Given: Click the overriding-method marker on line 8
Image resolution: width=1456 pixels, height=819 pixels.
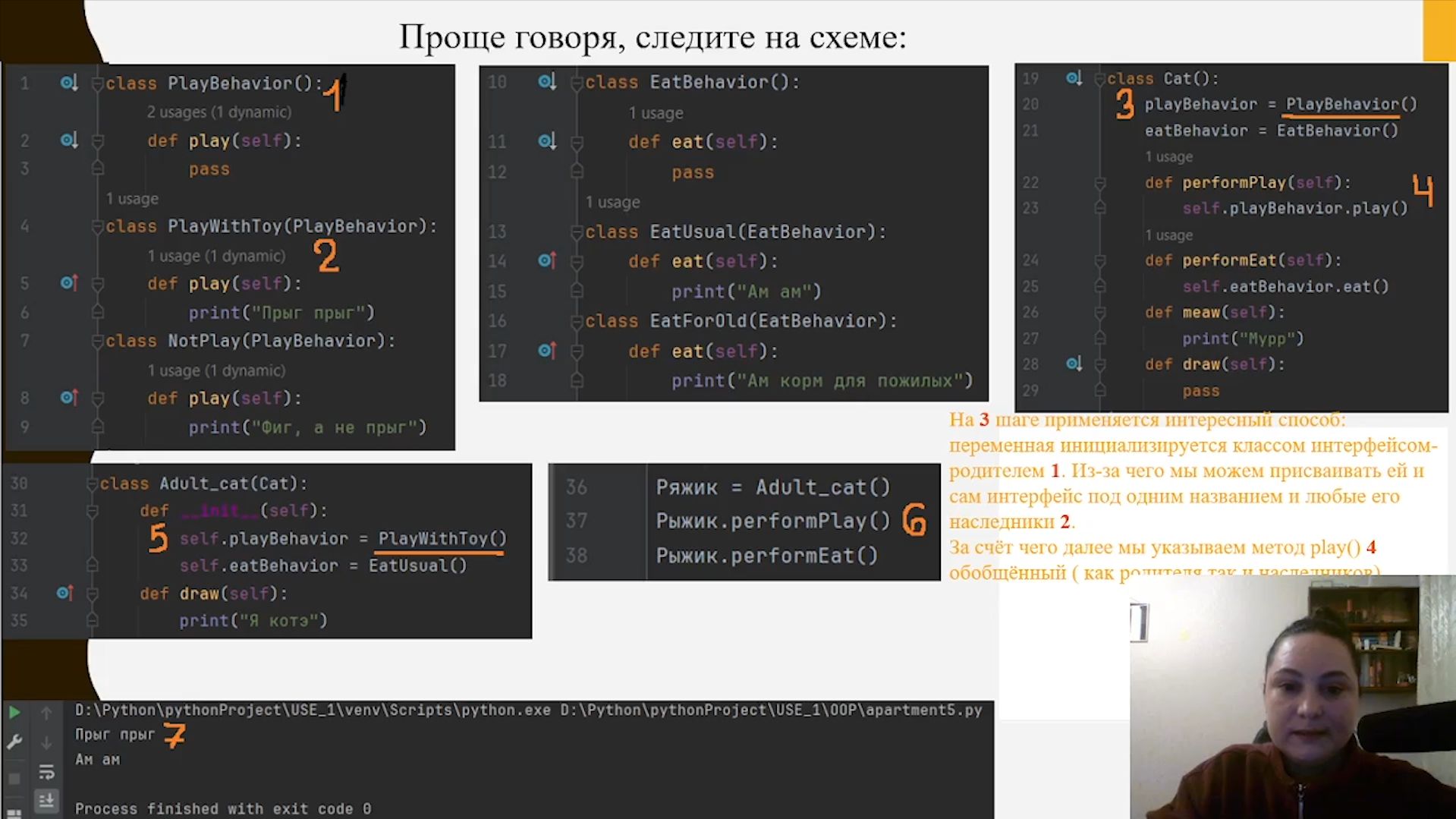Looking at the screenshot, I should tap(69, 398).
